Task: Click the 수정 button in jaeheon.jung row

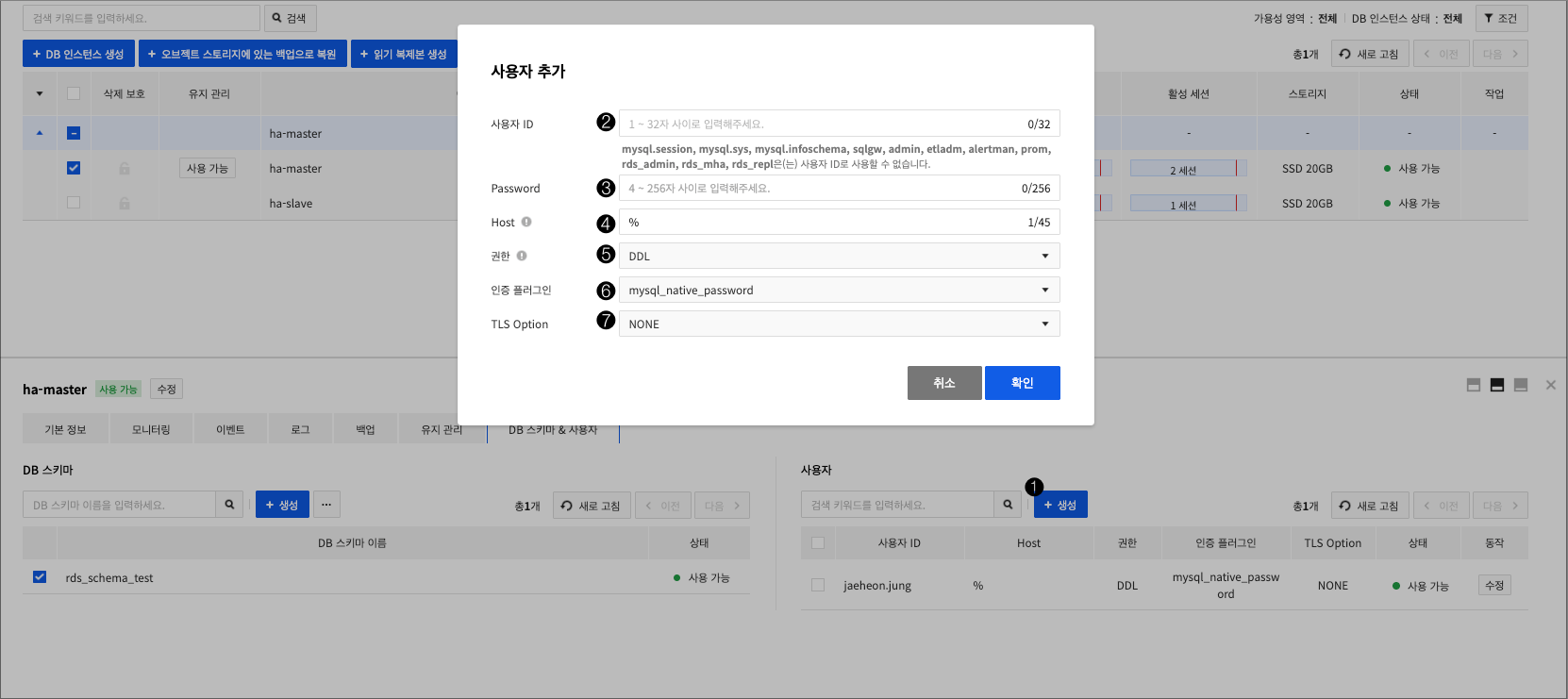Action: pos(1494,585)
